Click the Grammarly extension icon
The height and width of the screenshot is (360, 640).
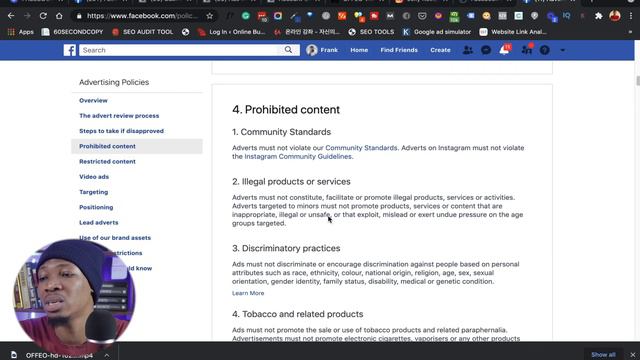point(246,16)
